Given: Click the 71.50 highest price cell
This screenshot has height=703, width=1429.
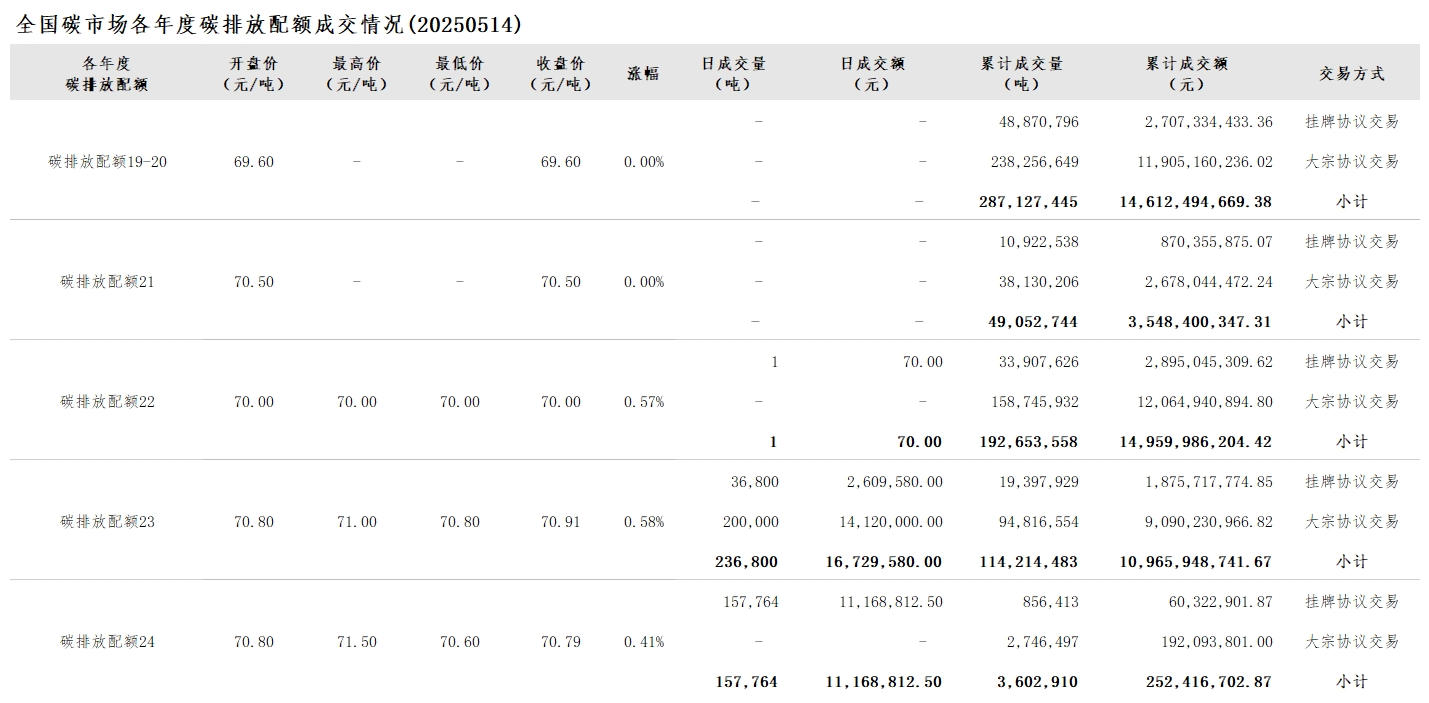Looking at the screenshot, I should [357, 642].
